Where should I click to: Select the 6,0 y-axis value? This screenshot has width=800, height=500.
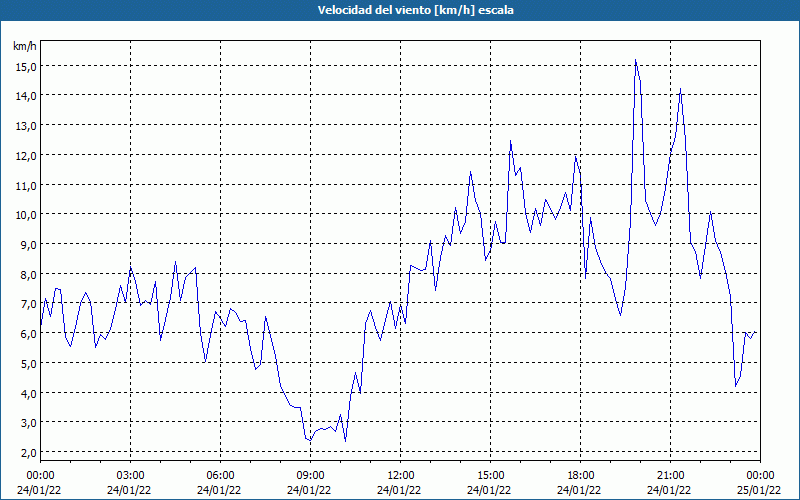[x=28, y=334]
